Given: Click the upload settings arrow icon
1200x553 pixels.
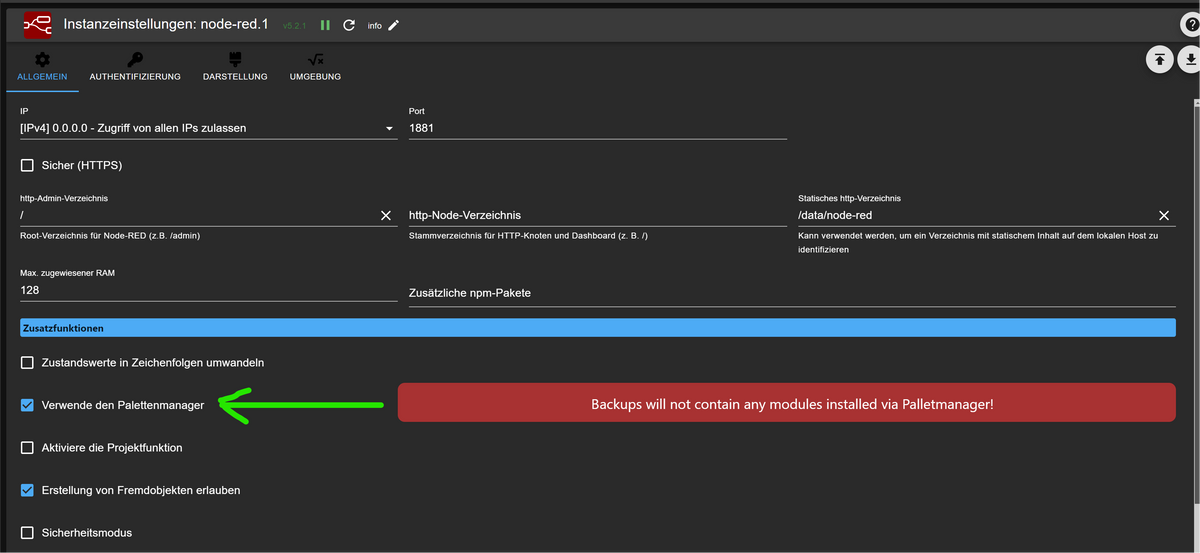Looking at the screenshot, I should click(1159, 59).
